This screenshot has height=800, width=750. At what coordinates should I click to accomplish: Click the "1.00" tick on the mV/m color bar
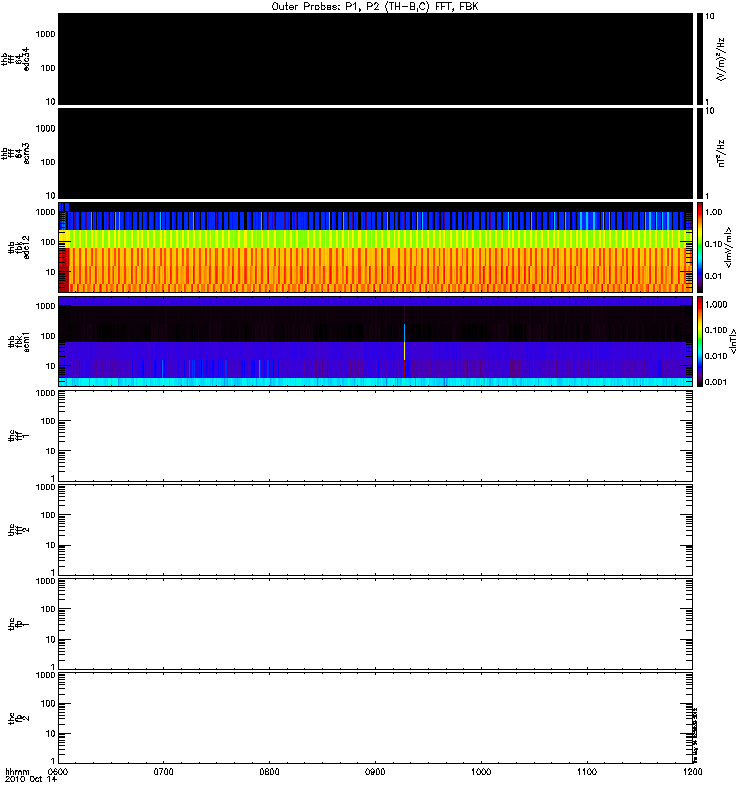713,212
